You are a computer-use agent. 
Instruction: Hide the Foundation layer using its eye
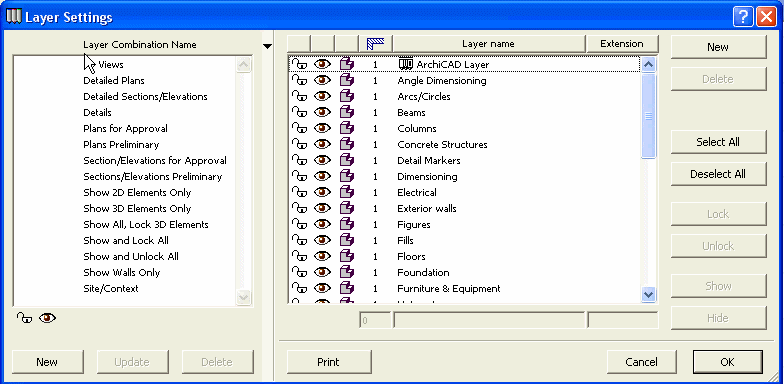[322, 272]
